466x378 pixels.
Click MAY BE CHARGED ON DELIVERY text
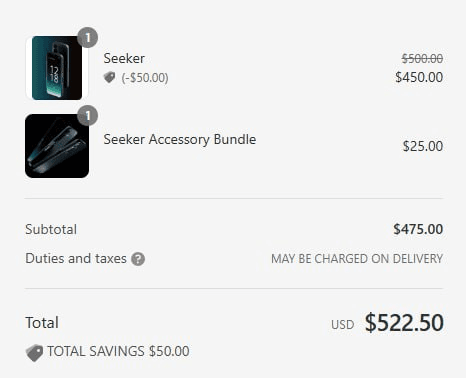pyautogui.click(x=357, y=259)
